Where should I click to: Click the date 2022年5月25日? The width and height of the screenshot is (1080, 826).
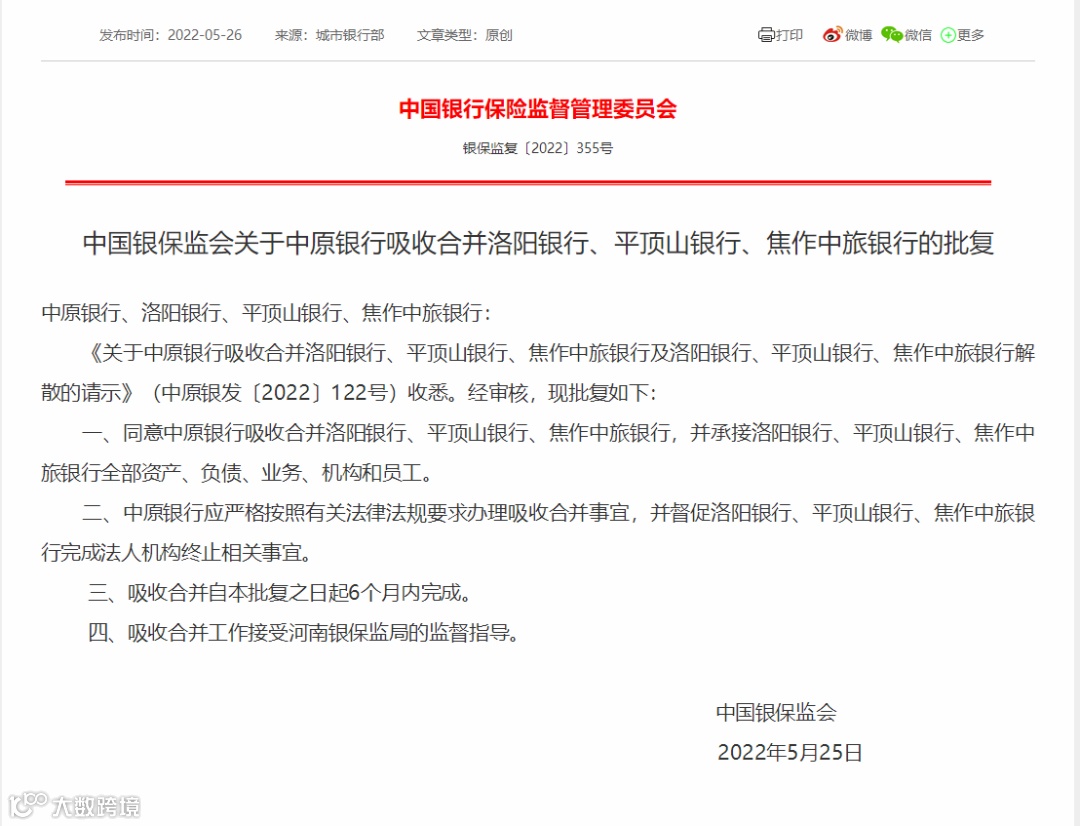pos(790,752)
